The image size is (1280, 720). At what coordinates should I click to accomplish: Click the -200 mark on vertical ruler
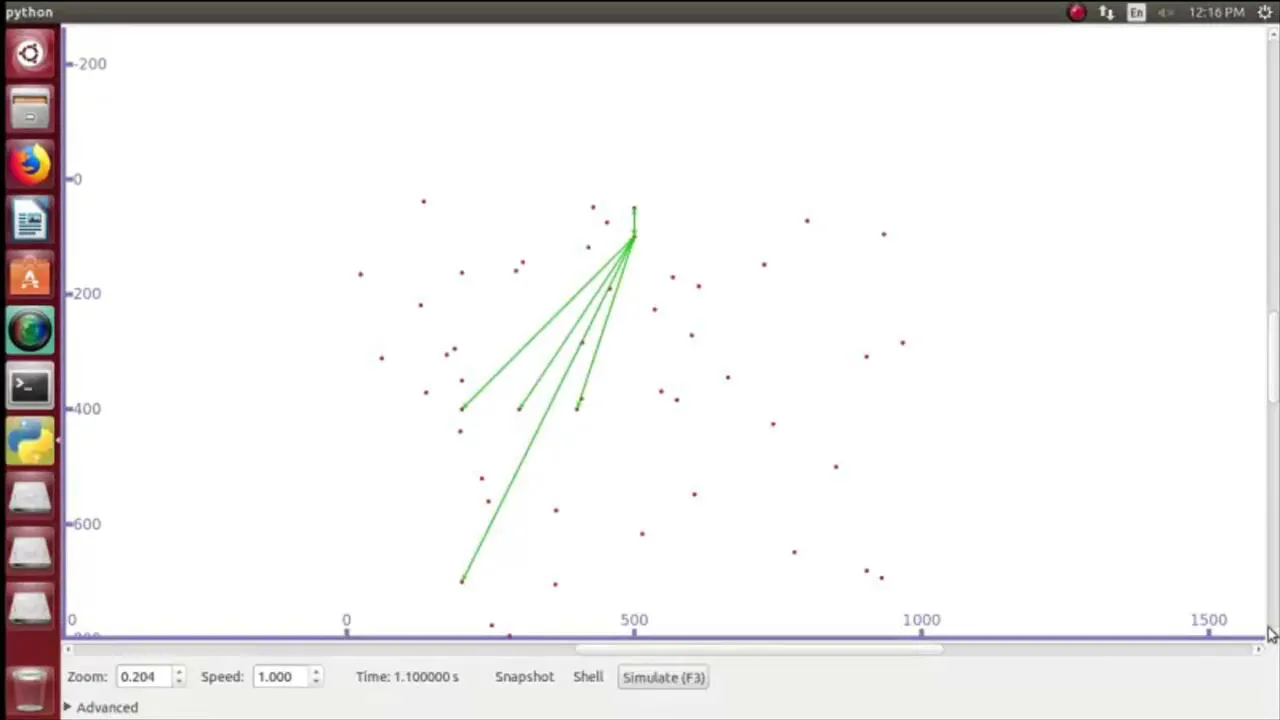(90, 64)
